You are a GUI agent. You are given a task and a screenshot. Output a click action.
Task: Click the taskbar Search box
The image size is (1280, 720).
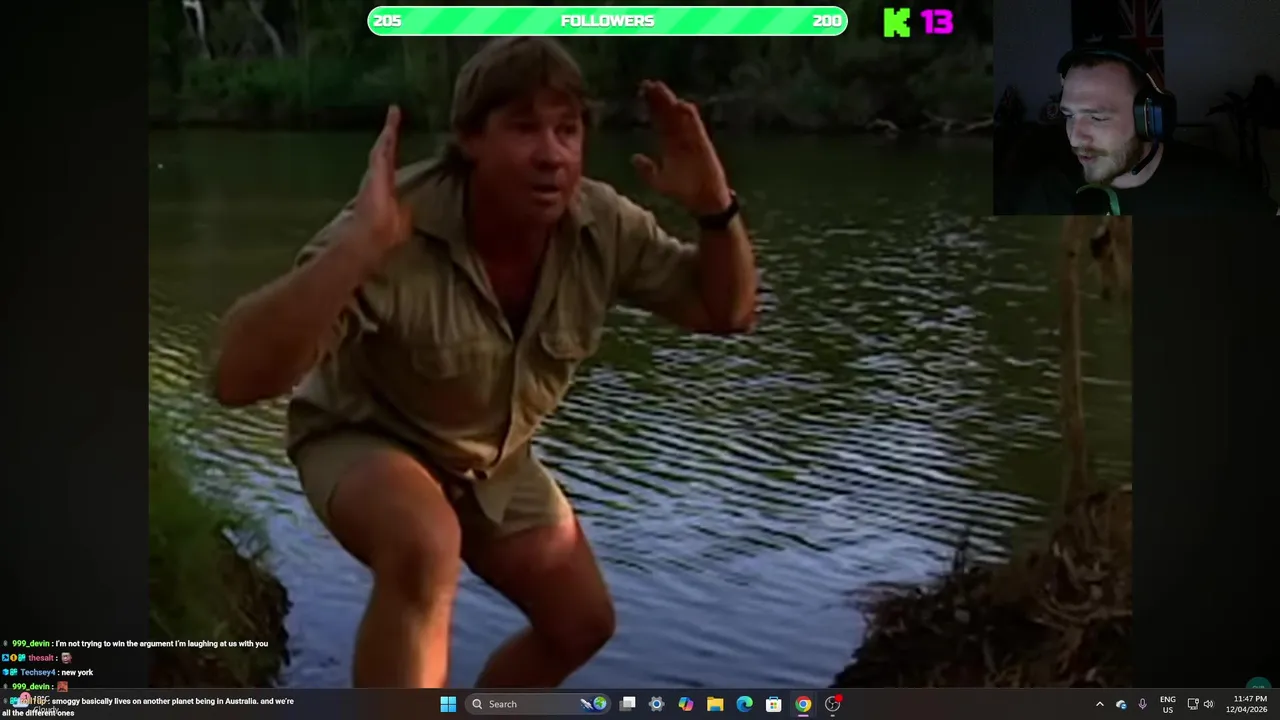[538, 704]
